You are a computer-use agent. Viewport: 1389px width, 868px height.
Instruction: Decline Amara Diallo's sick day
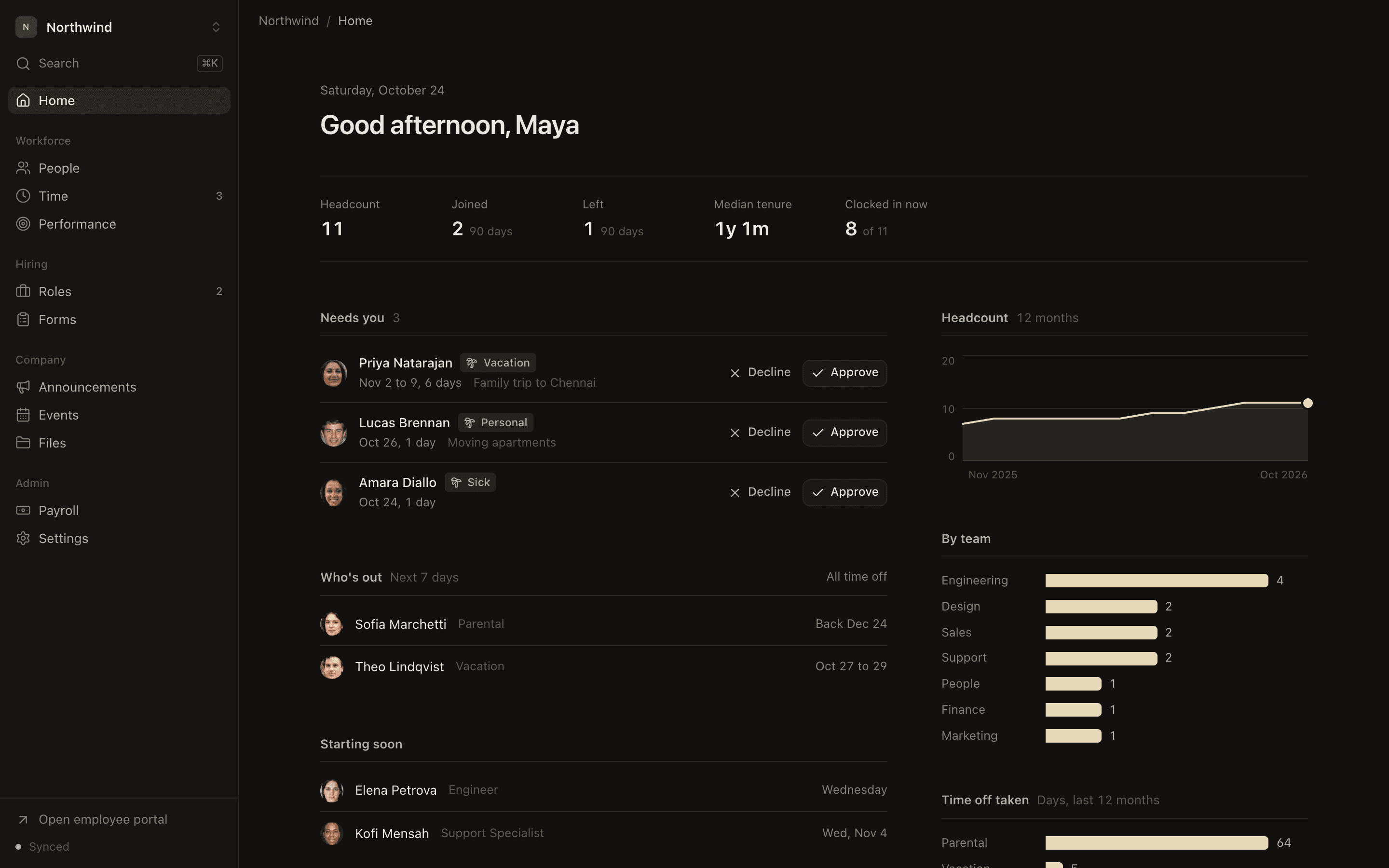click(x=760, y=492)
